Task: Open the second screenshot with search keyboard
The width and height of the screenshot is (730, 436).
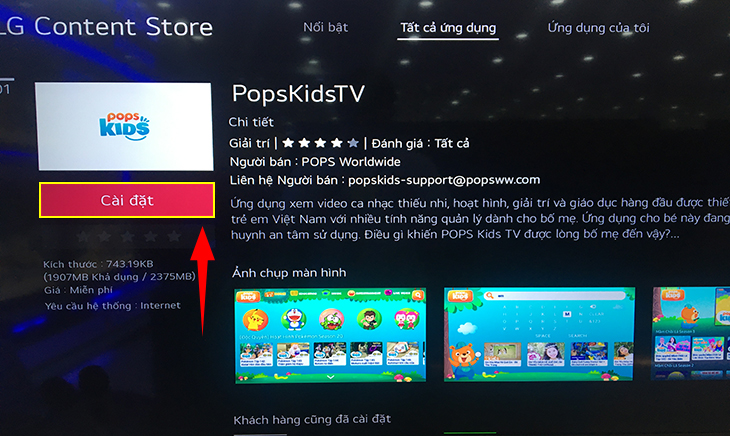Action: coord(539,335)
